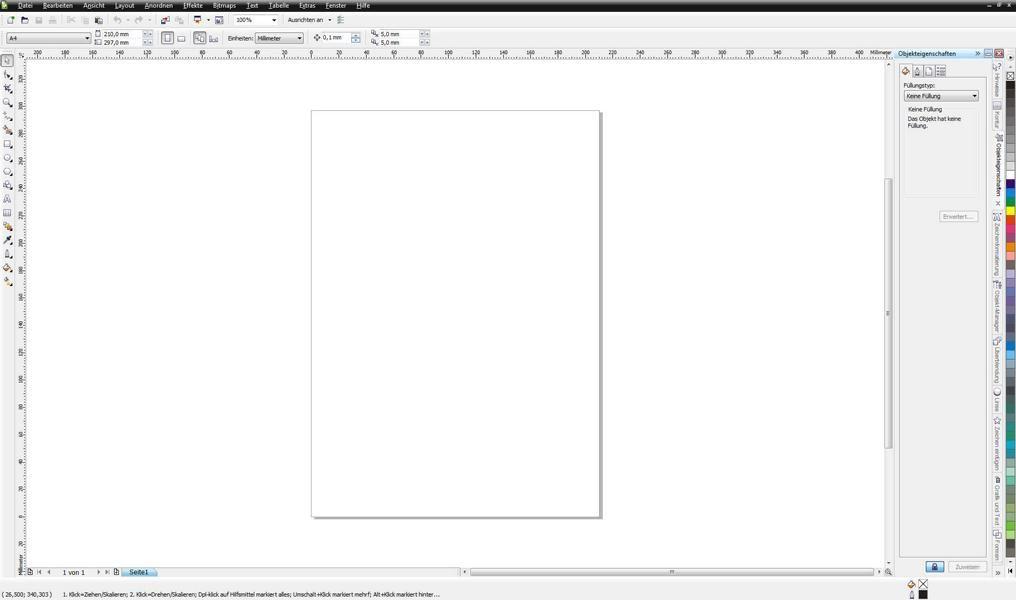1016x600 pixels.
Task: Click the Zuweisen button
Action: tap(967, 567)
